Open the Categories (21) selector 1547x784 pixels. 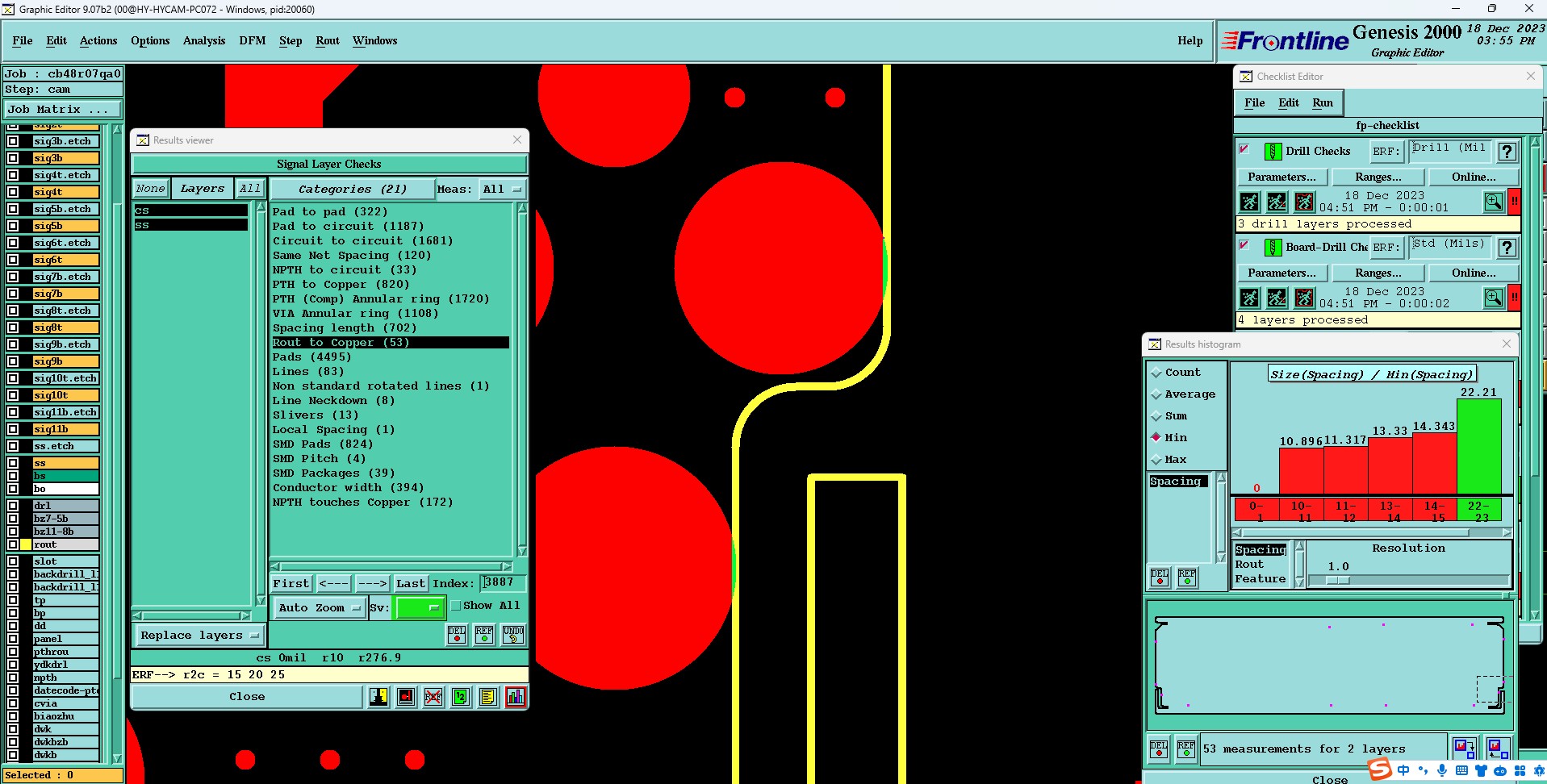click(x=353, y=190)
